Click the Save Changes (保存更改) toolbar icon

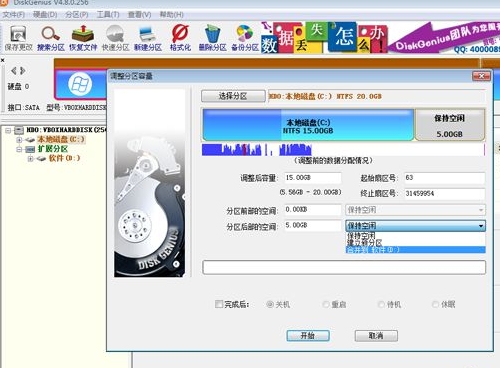18,38
